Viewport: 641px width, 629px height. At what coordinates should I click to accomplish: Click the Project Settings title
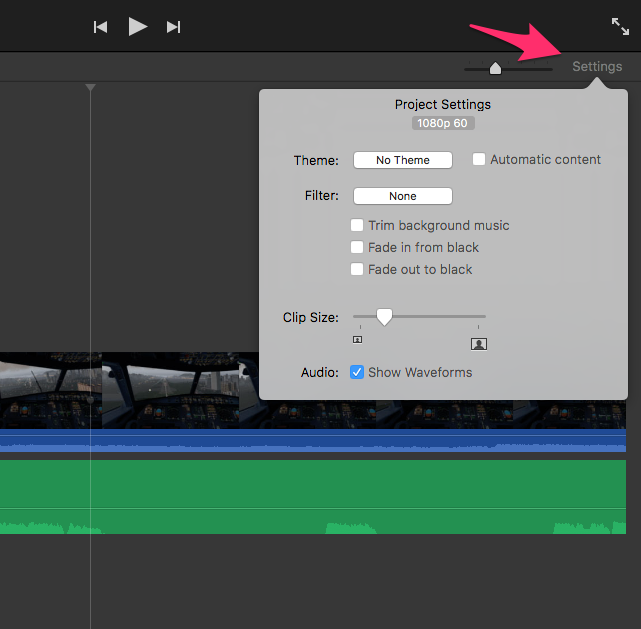tap(443, 105)
